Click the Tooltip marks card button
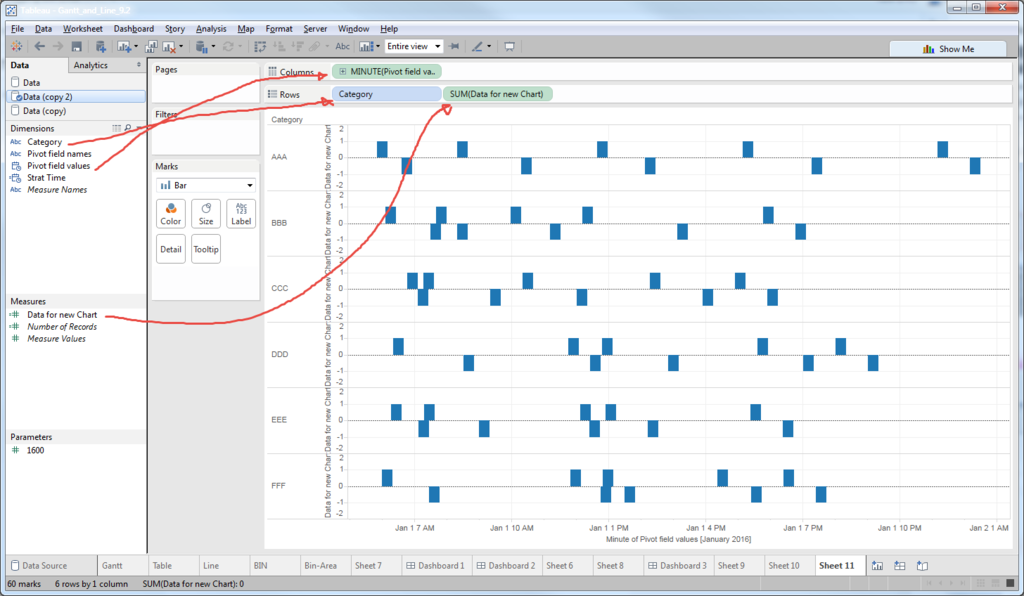This screenshot has height=596, width=1024. (206, 249)
